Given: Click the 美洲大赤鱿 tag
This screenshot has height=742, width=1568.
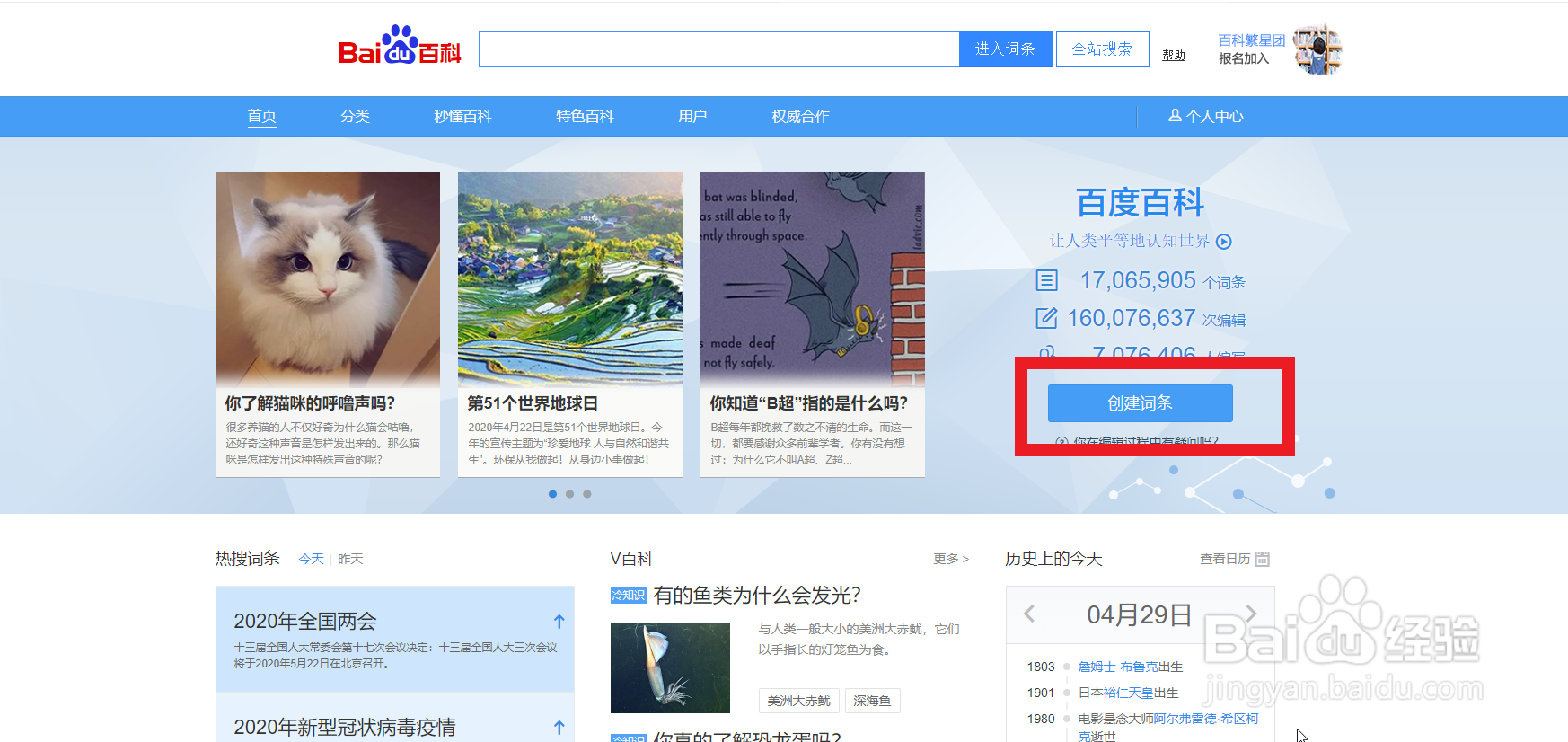Looking at the screenshot, I should (798, 701).
